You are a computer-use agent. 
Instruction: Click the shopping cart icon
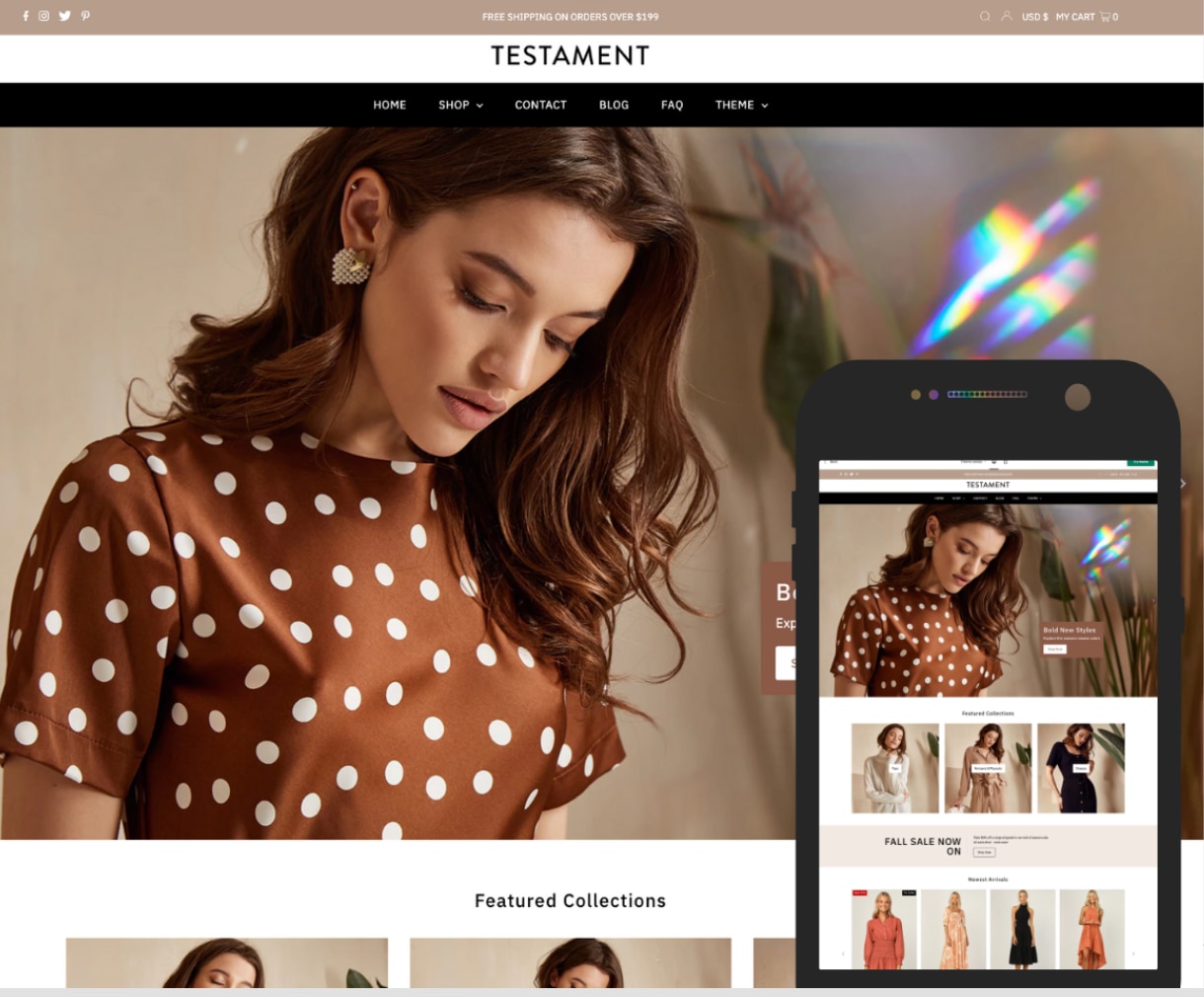(1105, 16)
